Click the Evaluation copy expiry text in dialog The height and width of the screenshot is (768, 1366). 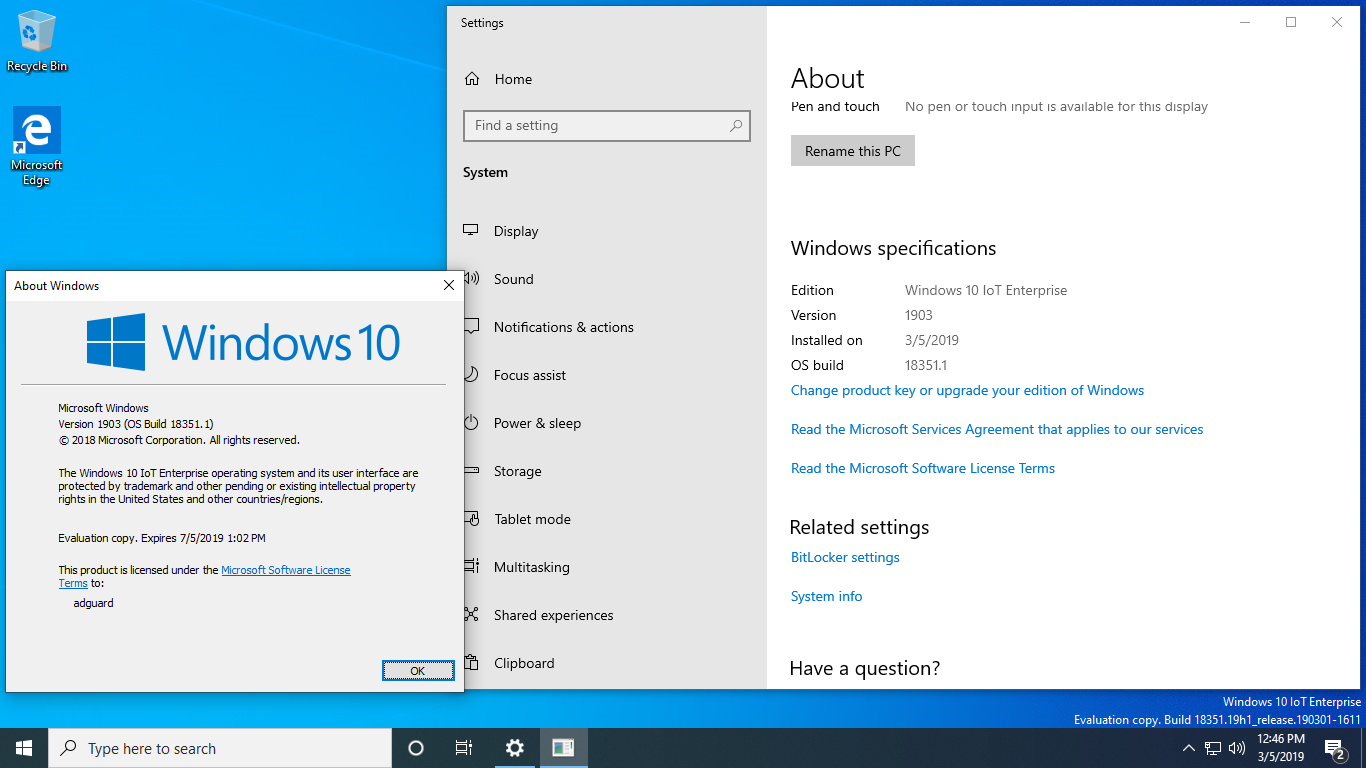(162, 538)
